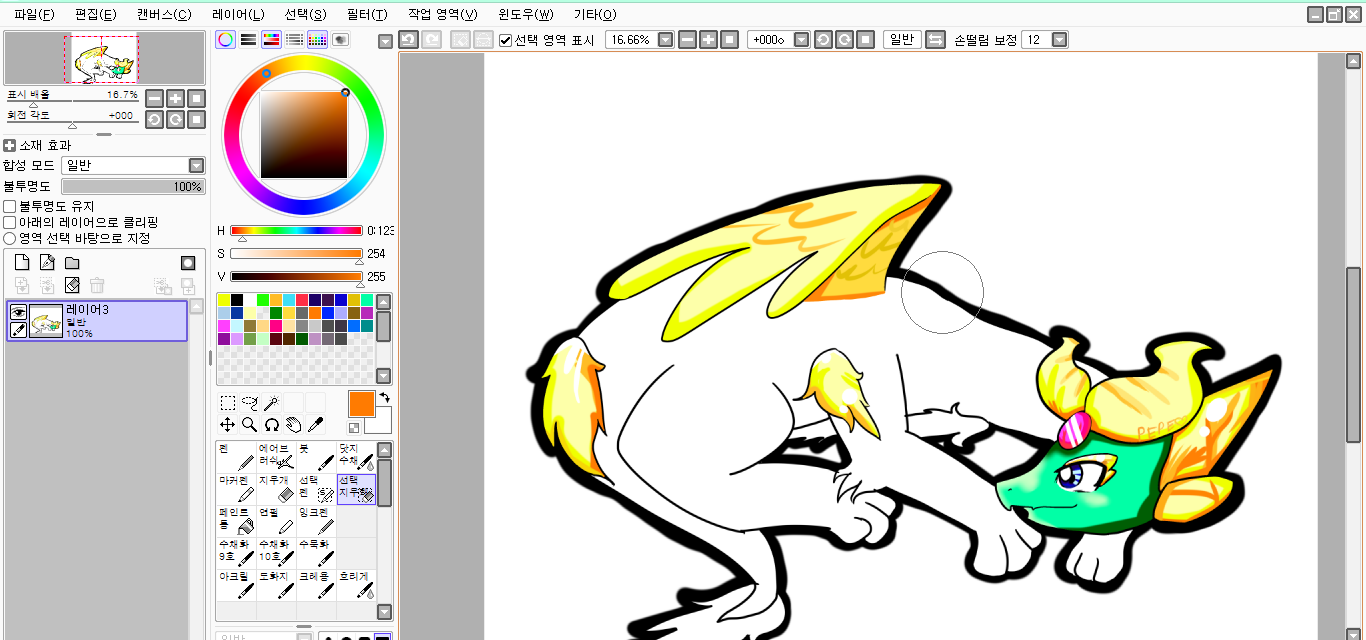Image resolution: width=1366 pixels, height=640 pixels.
Task: Choose the 크레용 crayon brush
Action: (316, 585)
